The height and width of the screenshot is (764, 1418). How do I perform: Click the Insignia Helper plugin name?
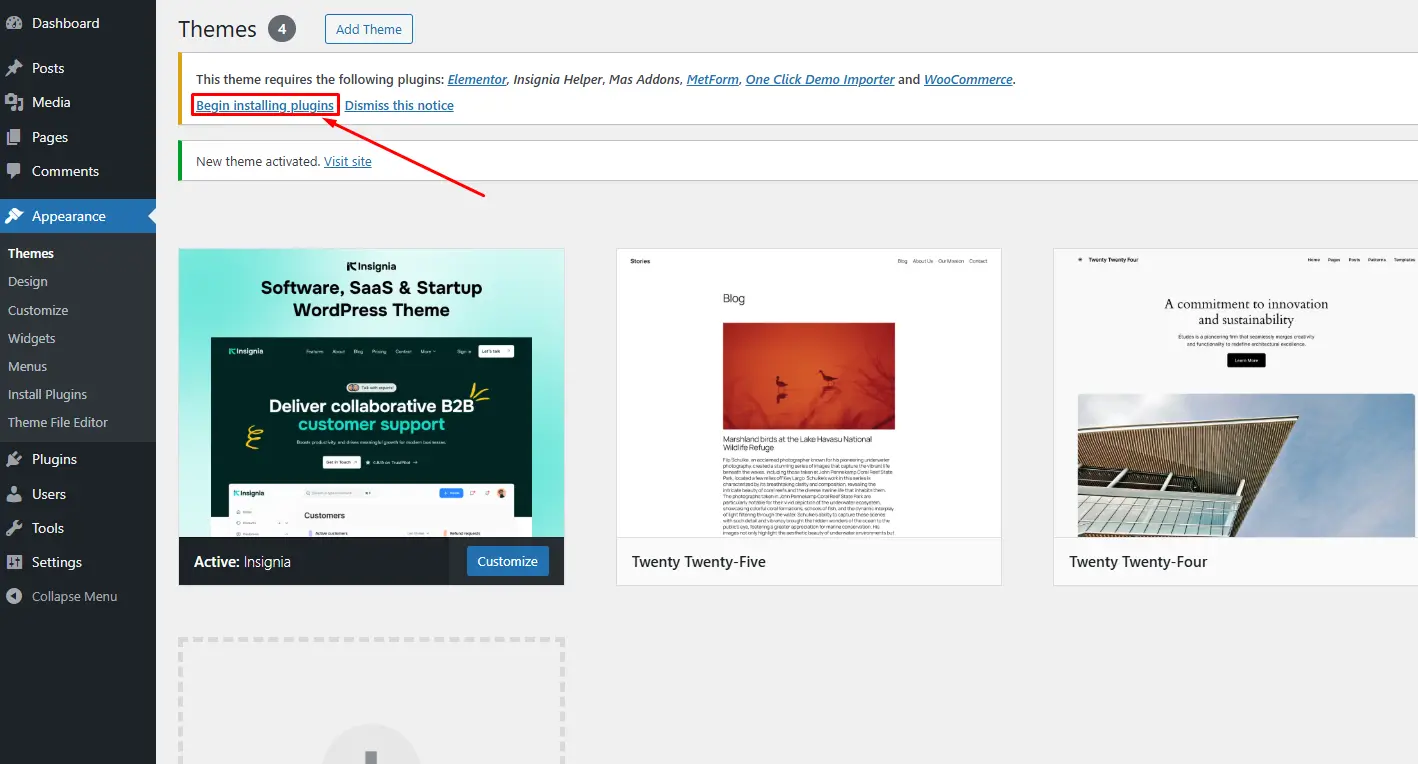(x=557, y=79)
